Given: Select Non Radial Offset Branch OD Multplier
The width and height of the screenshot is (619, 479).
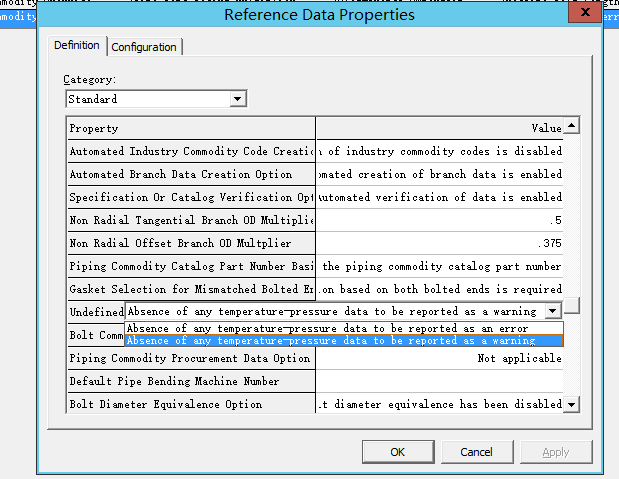Looking at the screenshot, I should tap(191, 243).
